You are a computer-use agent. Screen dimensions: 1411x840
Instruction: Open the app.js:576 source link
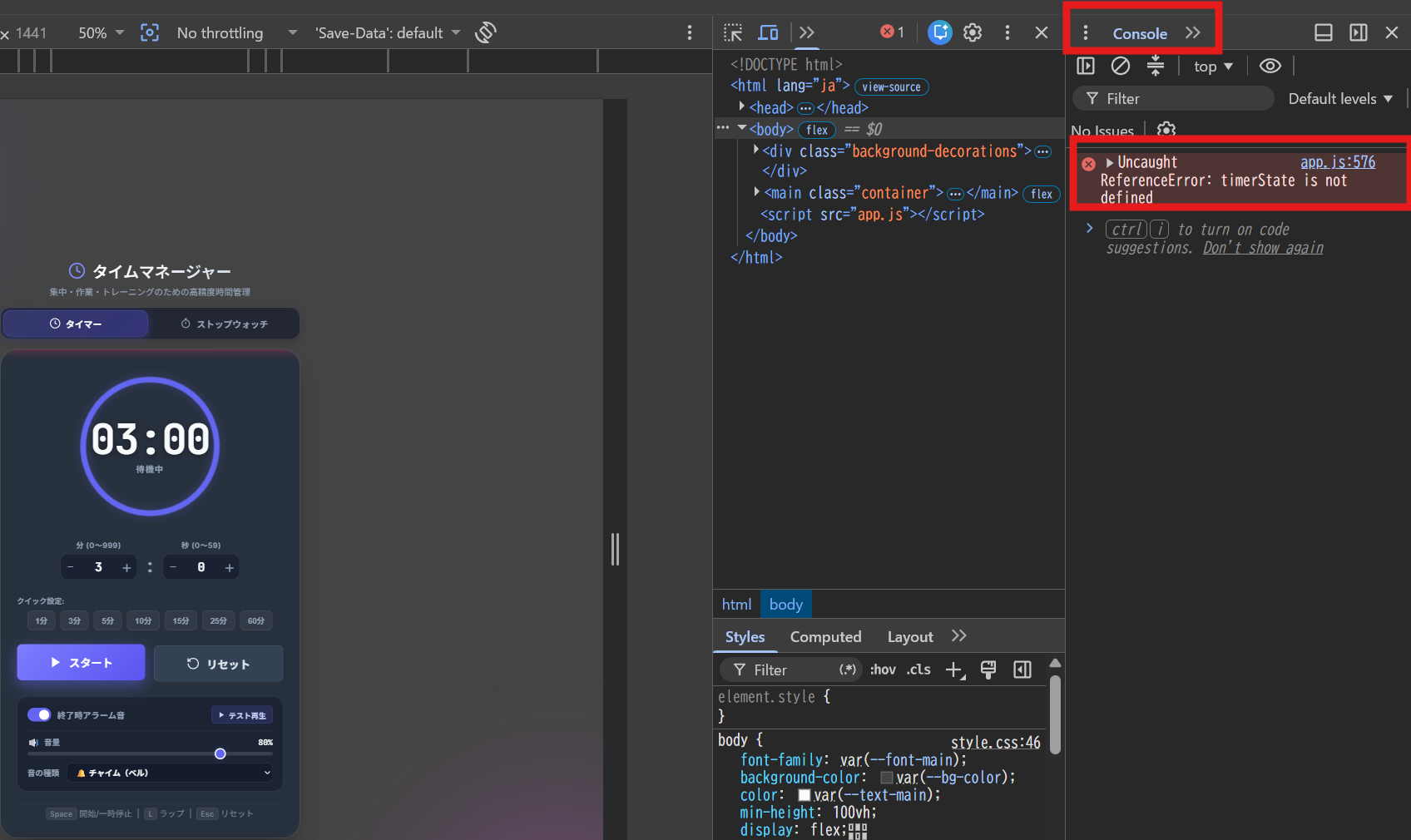pyautogui.click(x=1338, y=163)
